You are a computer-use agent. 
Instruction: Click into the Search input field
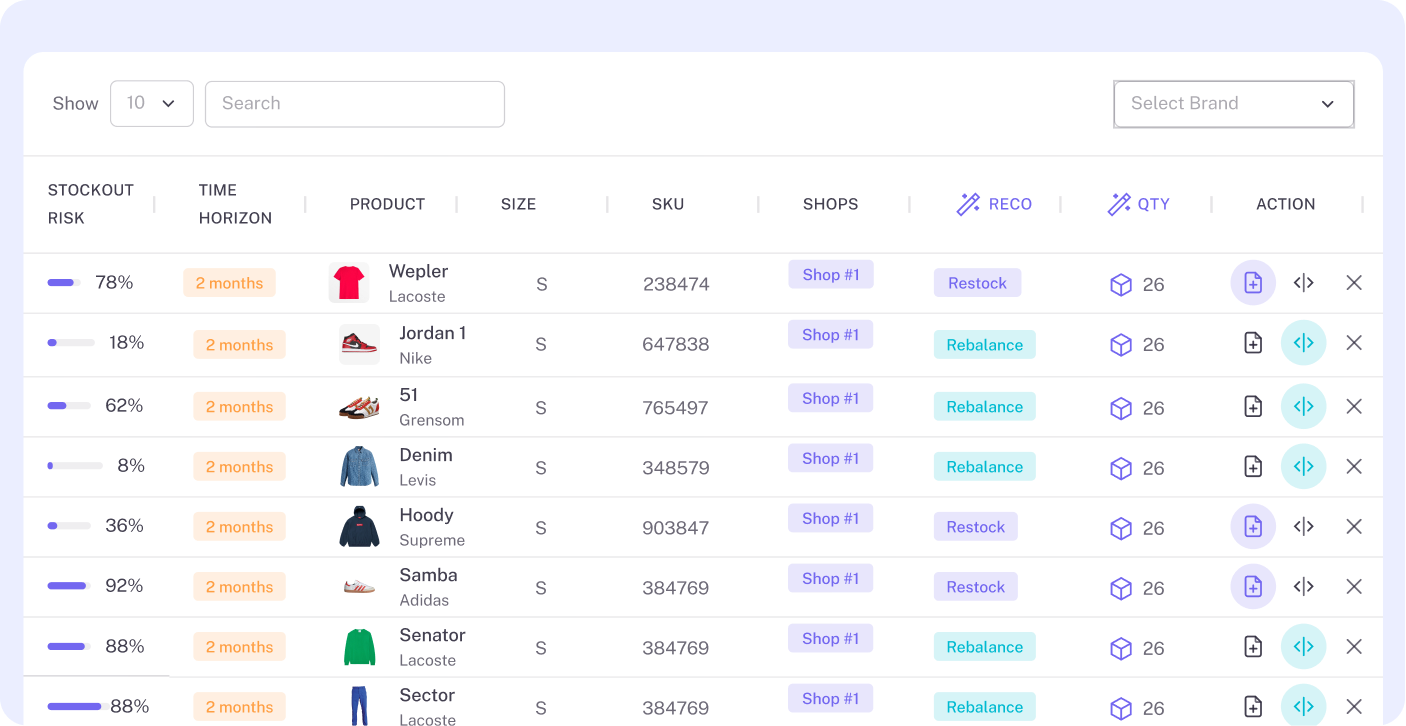coord(354,104)
